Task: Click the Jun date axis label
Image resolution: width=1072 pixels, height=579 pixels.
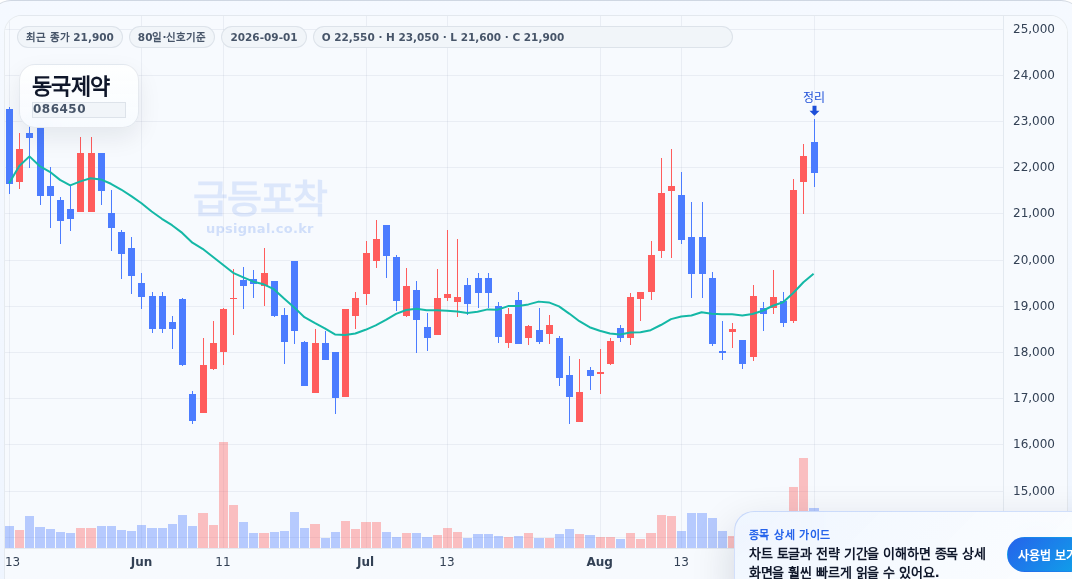Action: (141, 562)
